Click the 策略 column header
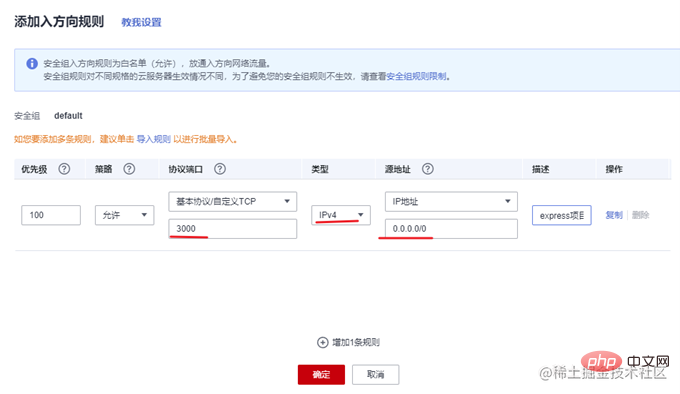Screen dimensions: 680x394 [x=104, y=169]
